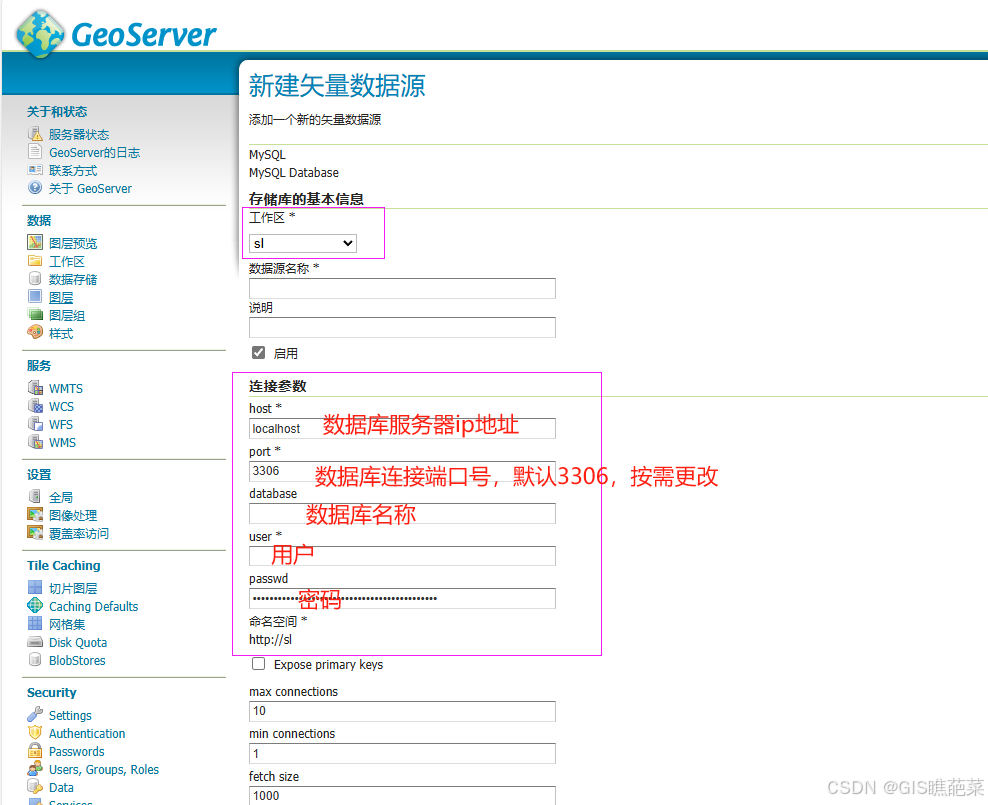Screen dimensions: 988x805
Task: Click the 图层 layer icon
Action: (x=35, y=296)
